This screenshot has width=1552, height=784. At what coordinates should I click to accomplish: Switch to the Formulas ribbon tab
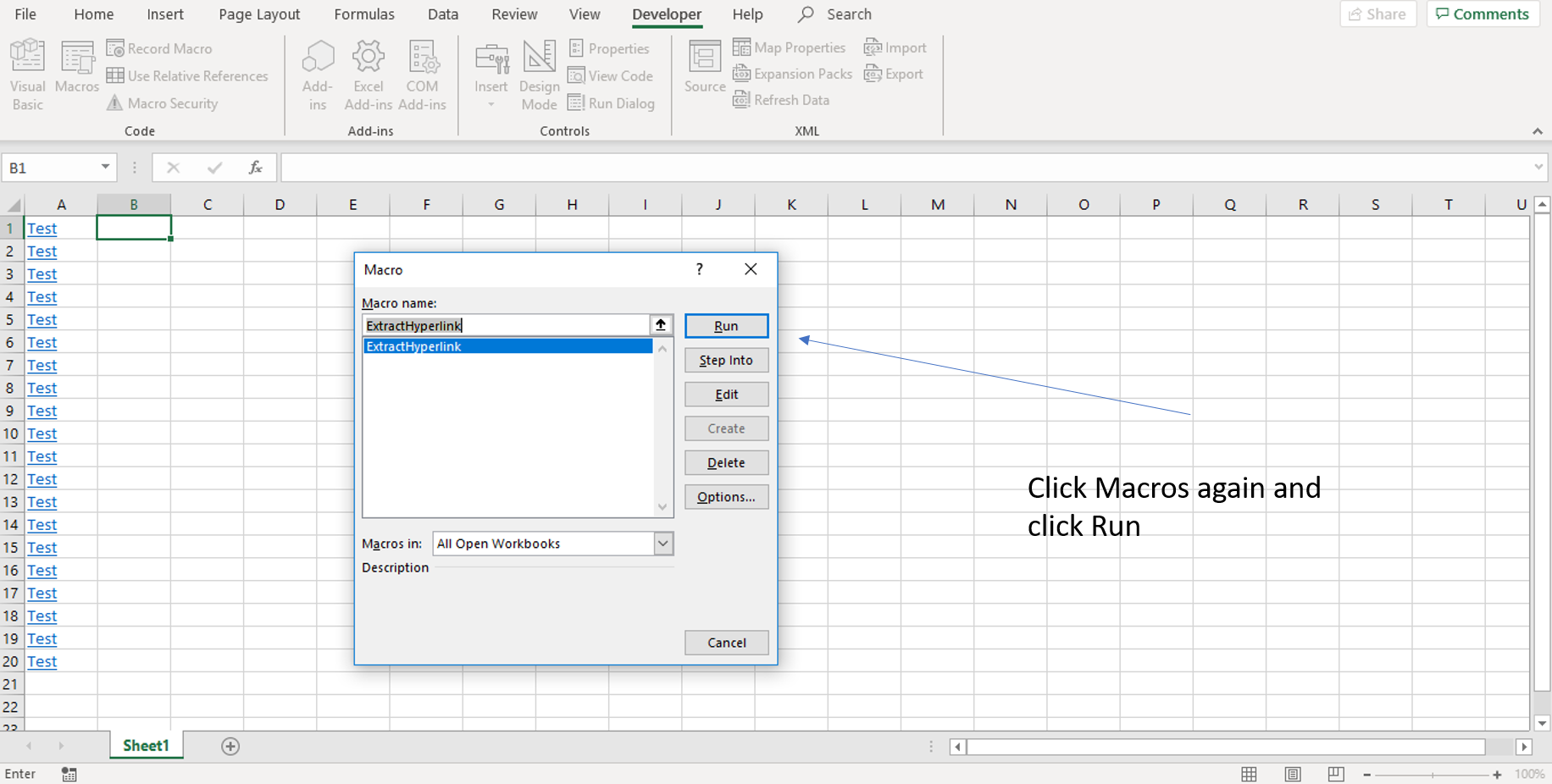point(364,14)
